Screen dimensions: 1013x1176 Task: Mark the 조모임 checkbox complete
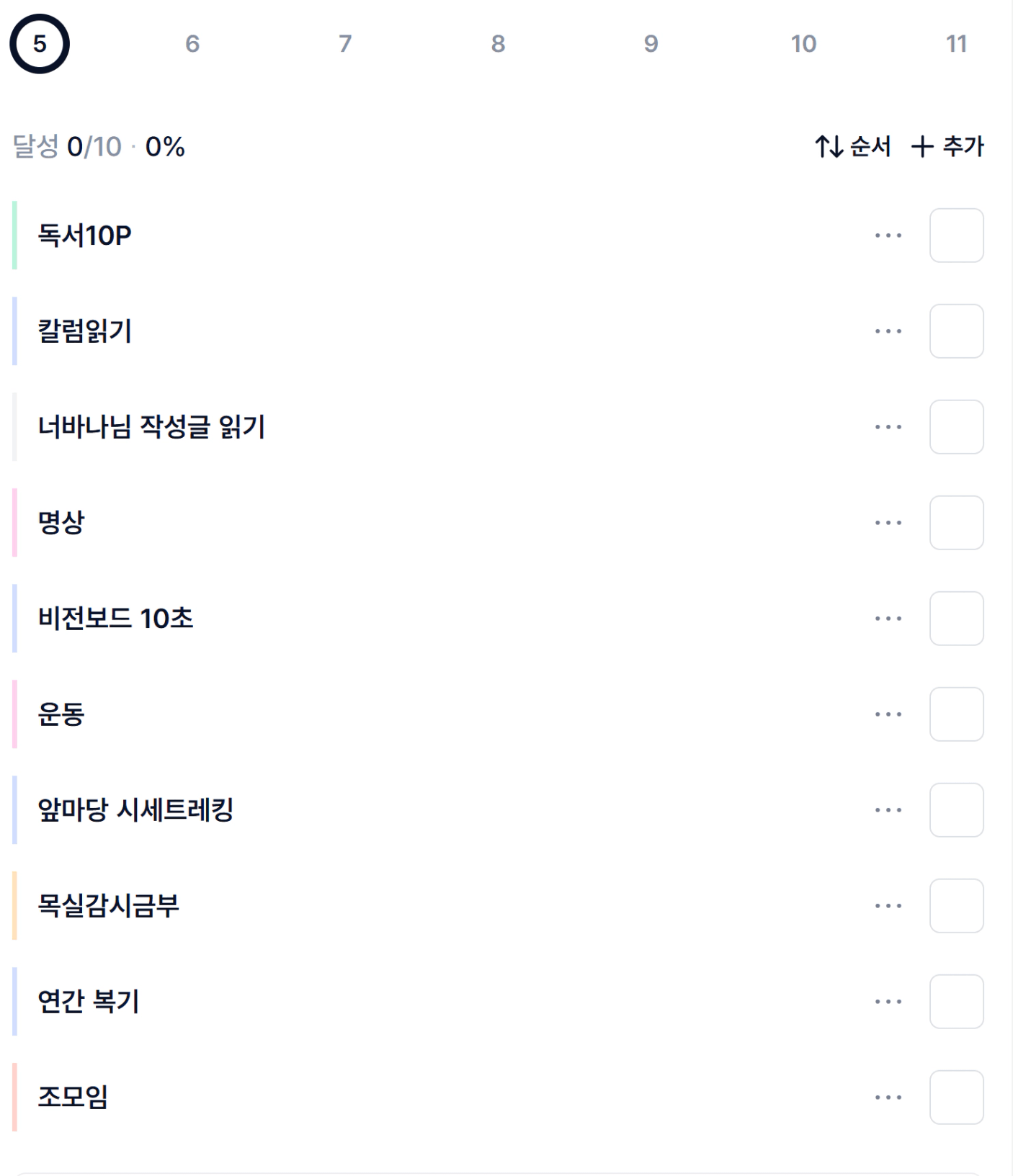(x=956, y=1098)
